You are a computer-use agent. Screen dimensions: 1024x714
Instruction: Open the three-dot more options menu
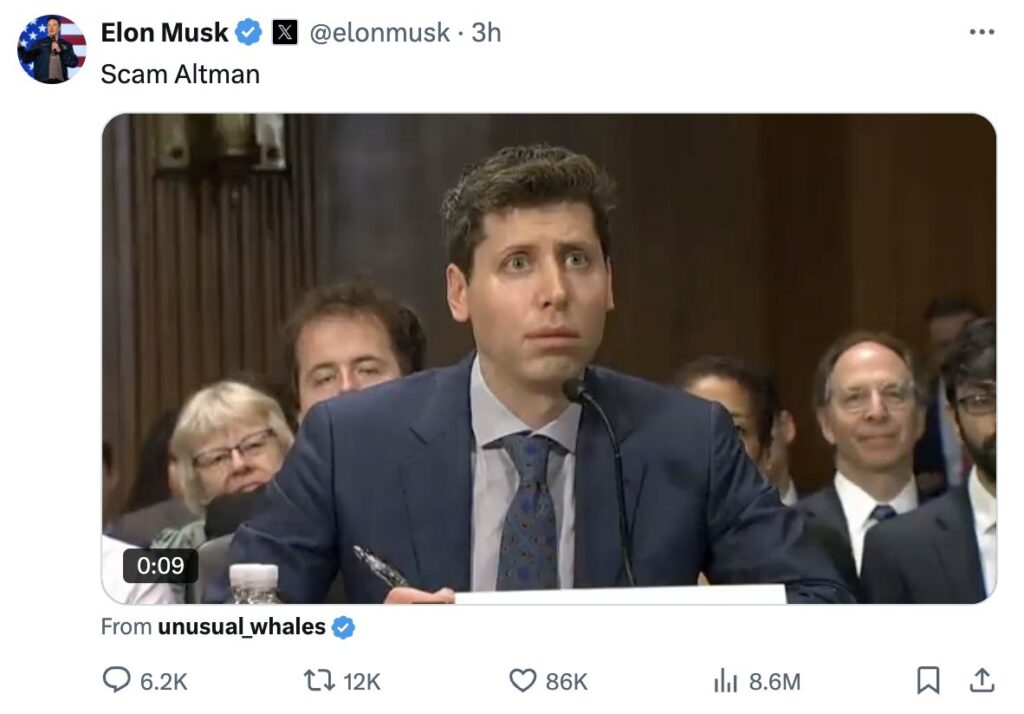pyautogui.click(x=982, y=32)
